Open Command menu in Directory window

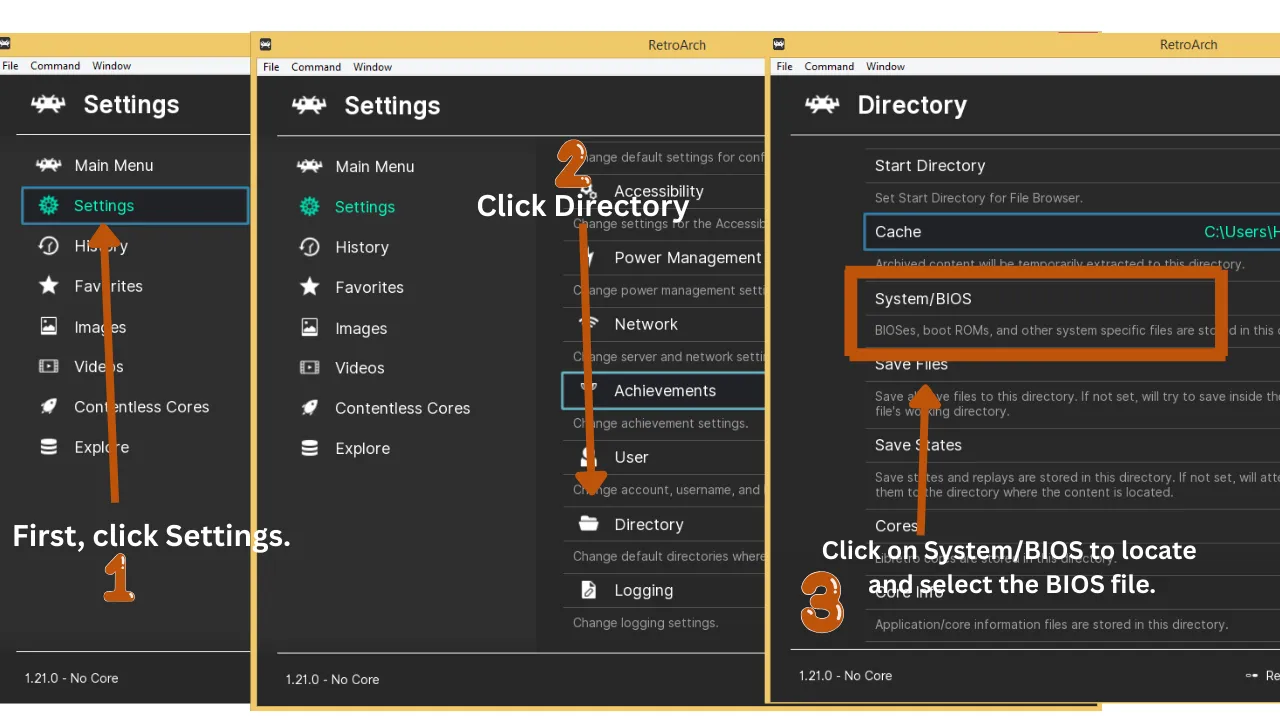tap(829, 66)
